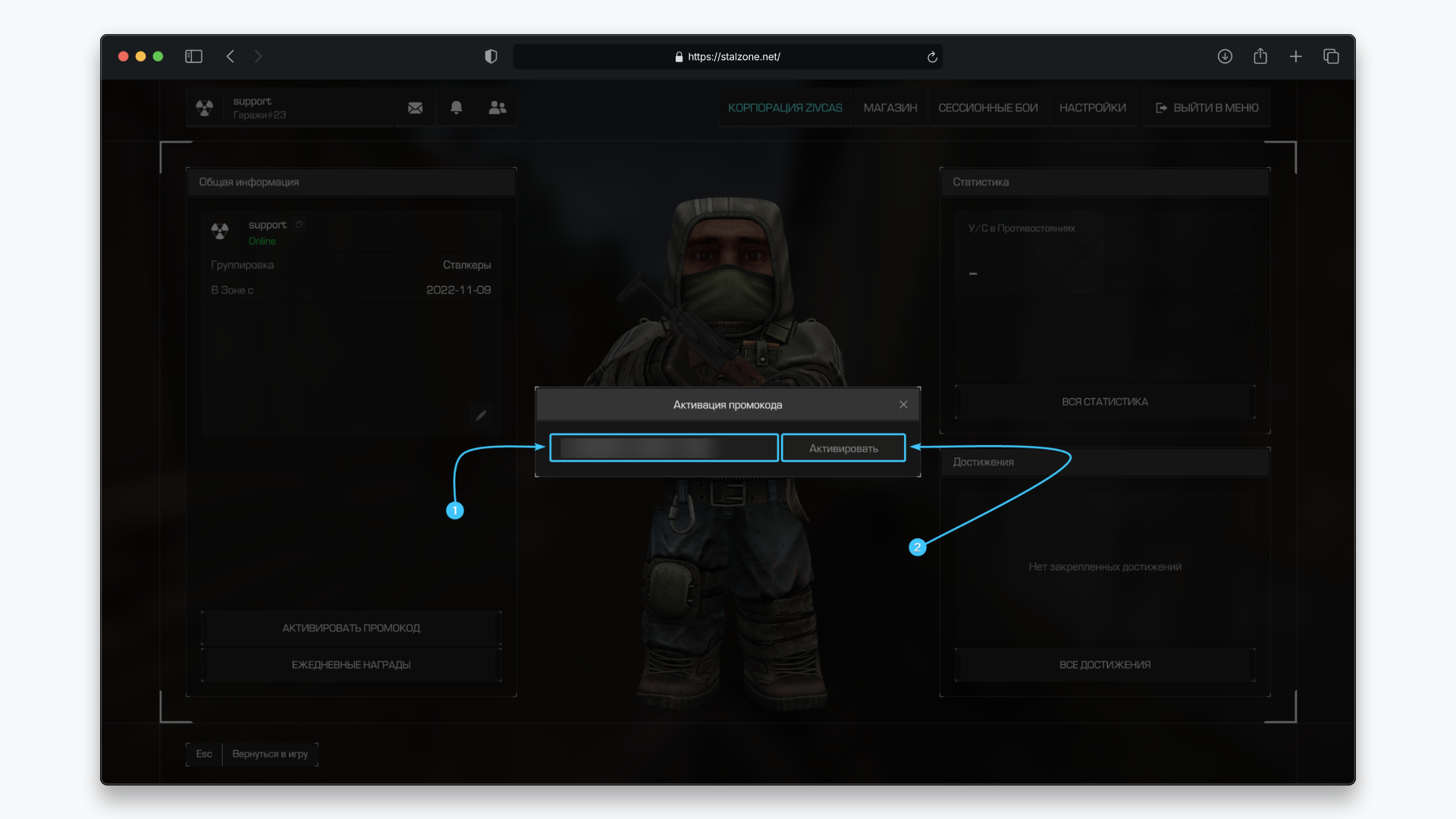1456x819 pixels.
Task: Open ВСЯ СТАТИСТИКА
Action: pyautogui.click(x=1105, y=402)
